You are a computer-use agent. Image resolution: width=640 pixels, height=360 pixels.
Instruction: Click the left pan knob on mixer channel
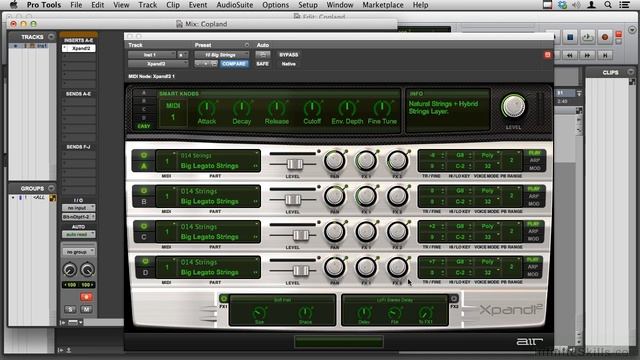[70, 269]
